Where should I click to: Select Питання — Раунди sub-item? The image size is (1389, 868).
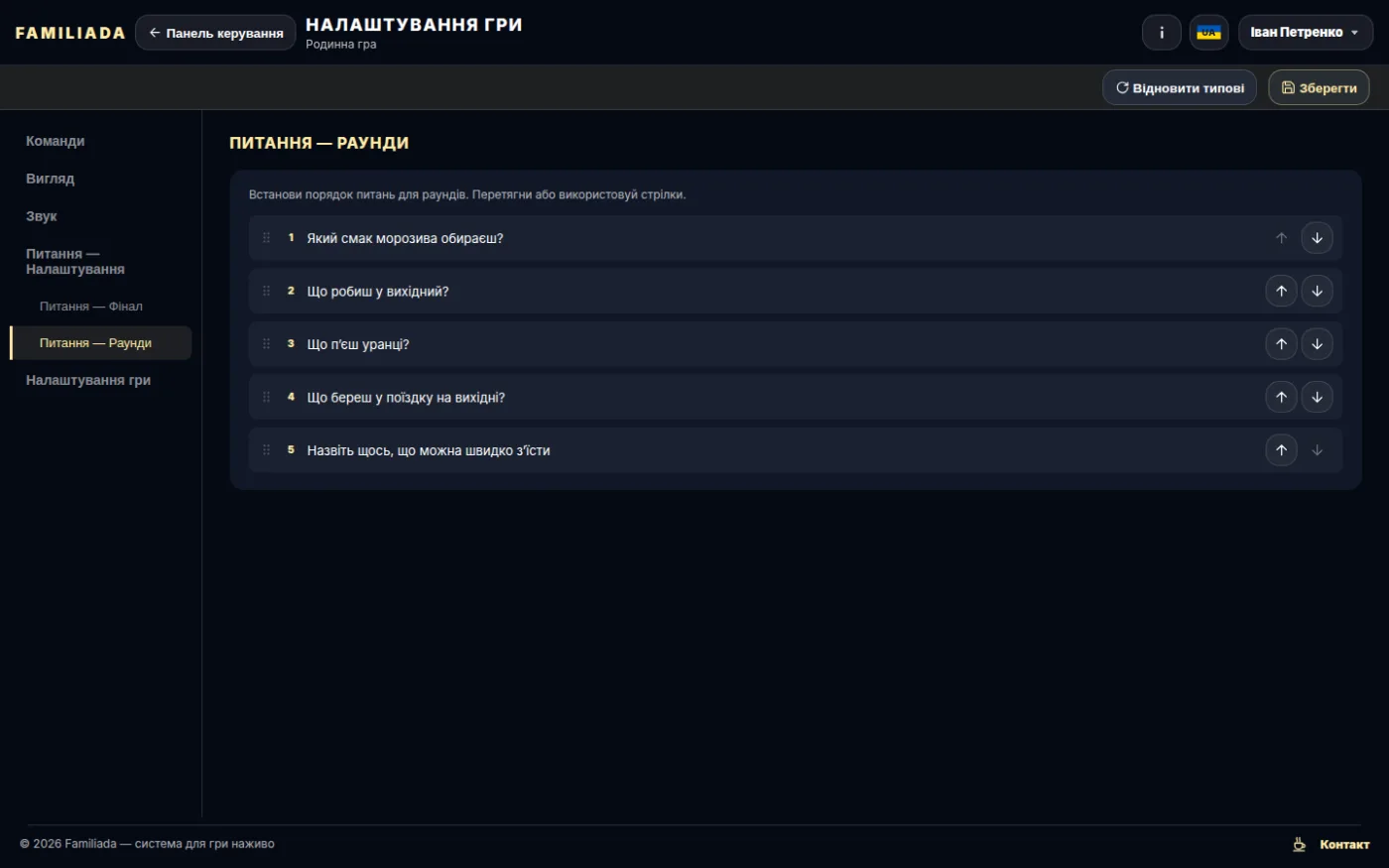click(x=100, y=343)
